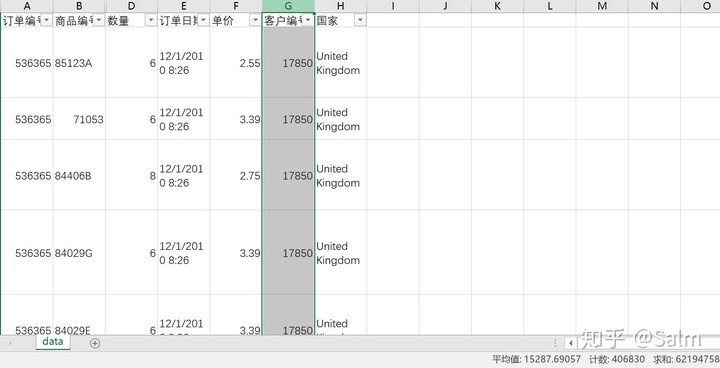Click the horizontal scrollbar left arrow
720x368 pixels.
click(571, 343)
